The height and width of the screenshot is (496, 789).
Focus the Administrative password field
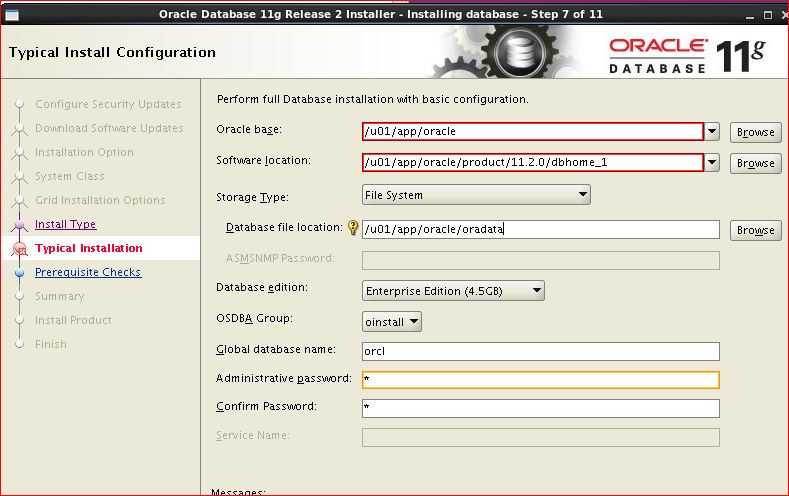pyautogui.click(x=540, y=380)
